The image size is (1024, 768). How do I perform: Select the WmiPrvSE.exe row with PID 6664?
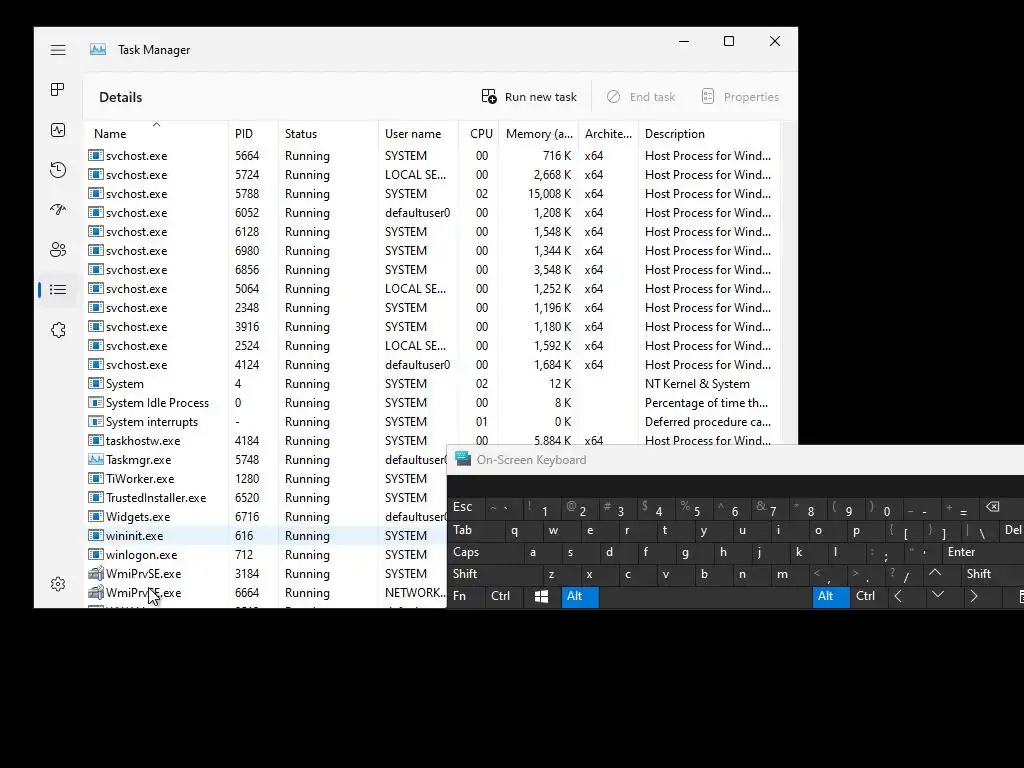265,593
